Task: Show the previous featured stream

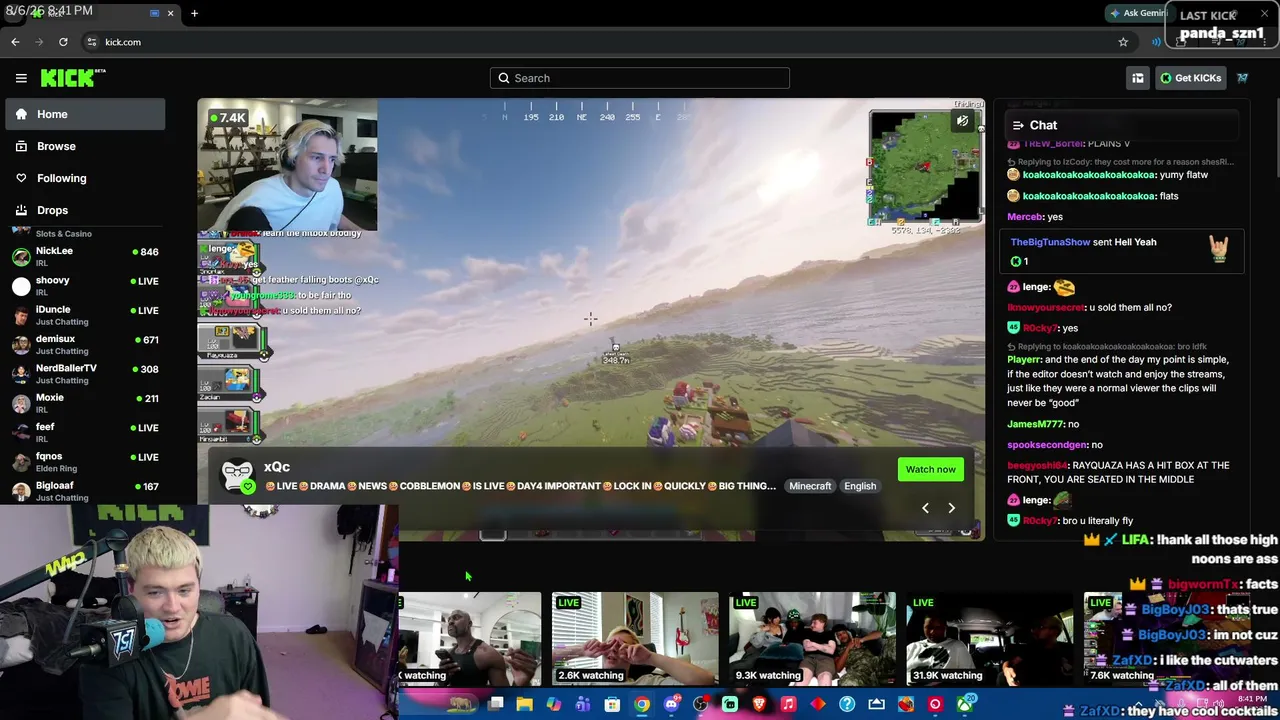Action: pyautogui.click(x=925, y=508)
